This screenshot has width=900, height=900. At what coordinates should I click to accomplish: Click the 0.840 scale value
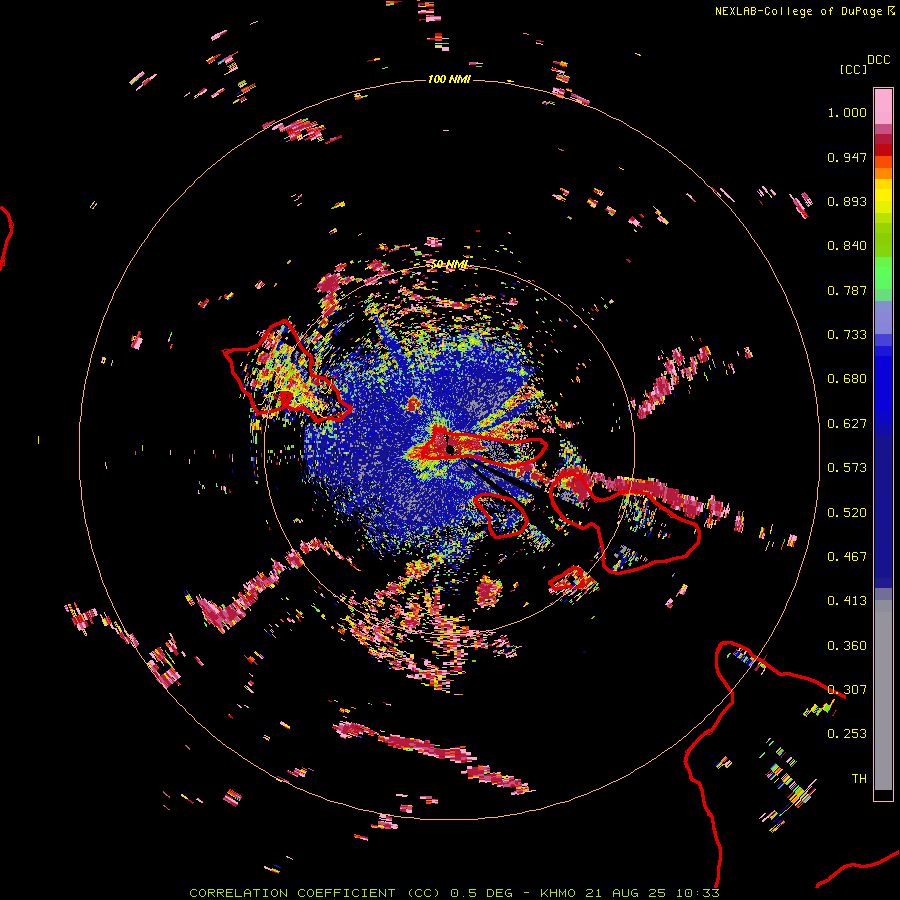point(847,246)
